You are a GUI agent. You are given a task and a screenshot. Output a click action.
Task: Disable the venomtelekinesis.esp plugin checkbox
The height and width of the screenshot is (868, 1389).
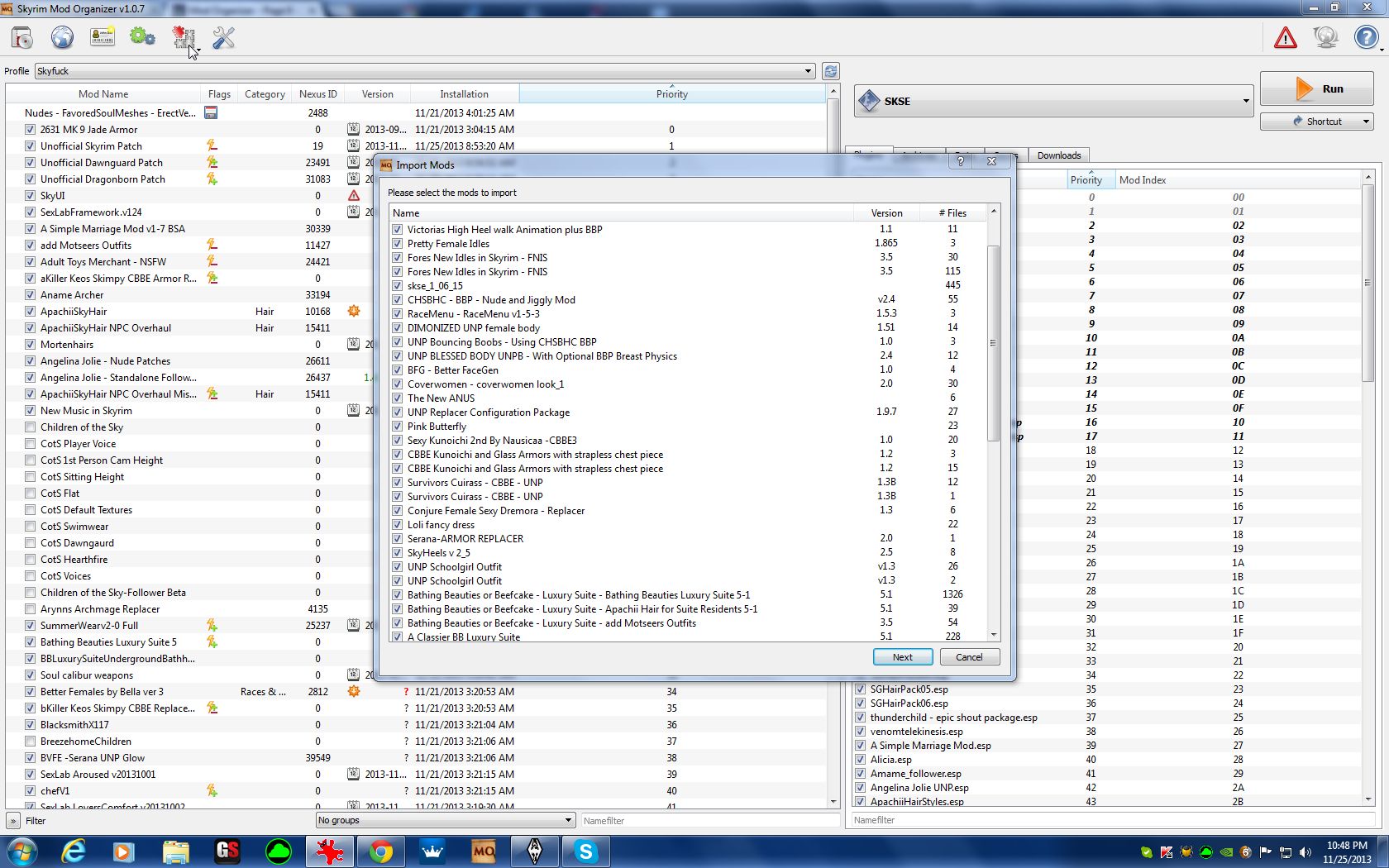pos(861,732)
